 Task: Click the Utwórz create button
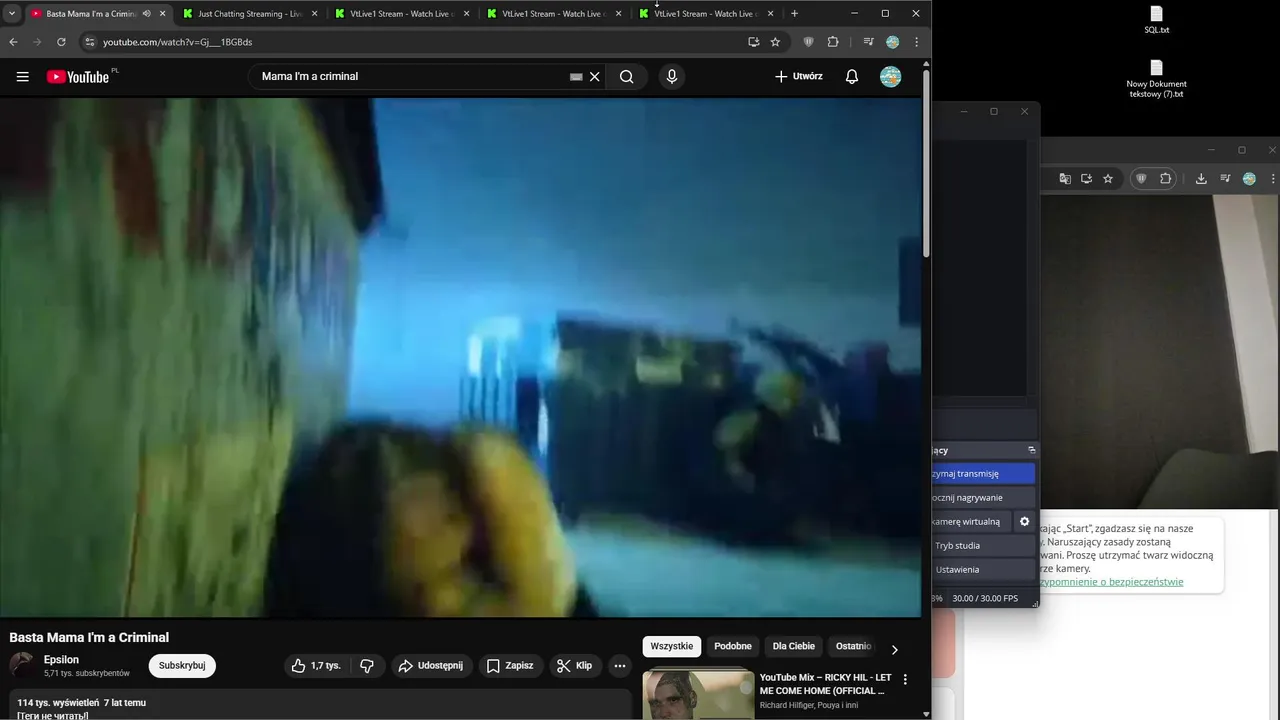click(x=798, y=77)
